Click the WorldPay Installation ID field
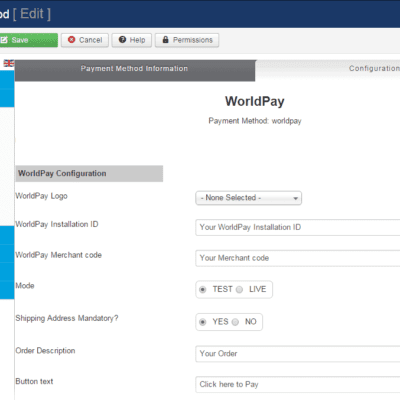Screen dimensions: 400x400 298,227
